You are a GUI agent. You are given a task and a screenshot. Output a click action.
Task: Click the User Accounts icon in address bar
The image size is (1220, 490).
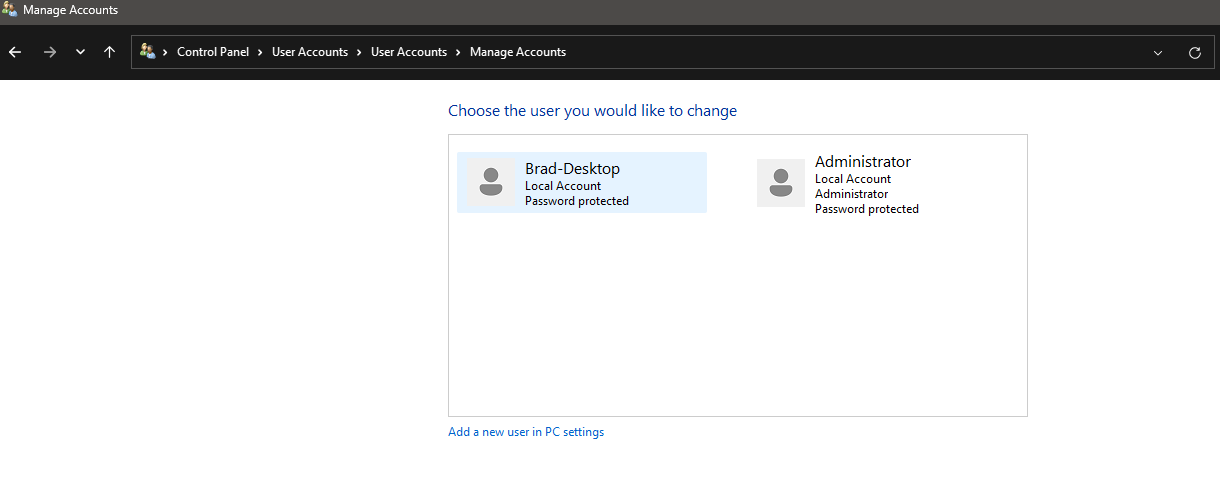pos(148,52)
